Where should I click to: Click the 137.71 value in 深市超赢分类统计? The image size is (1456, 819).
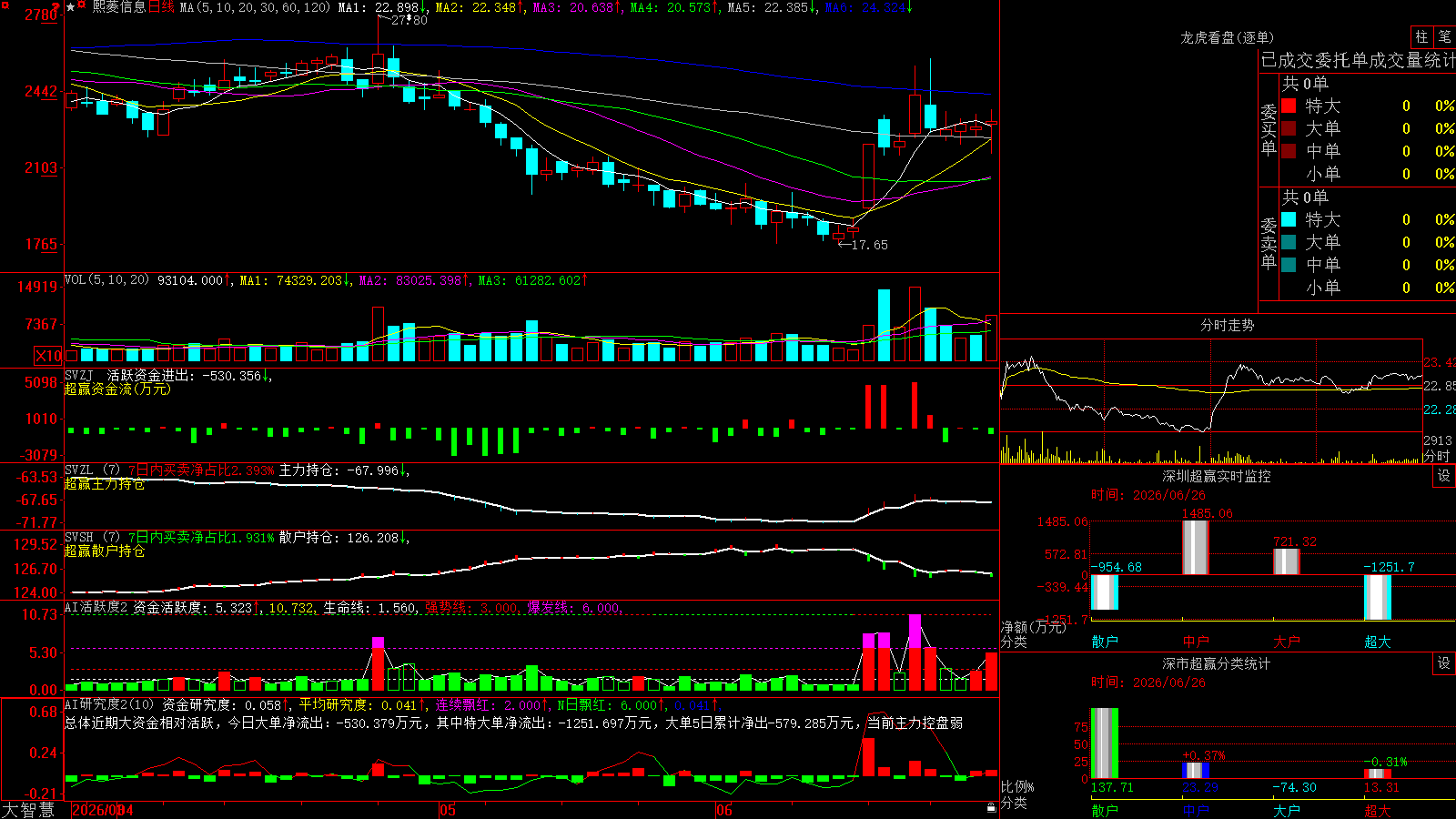[x=1112, y=787]
